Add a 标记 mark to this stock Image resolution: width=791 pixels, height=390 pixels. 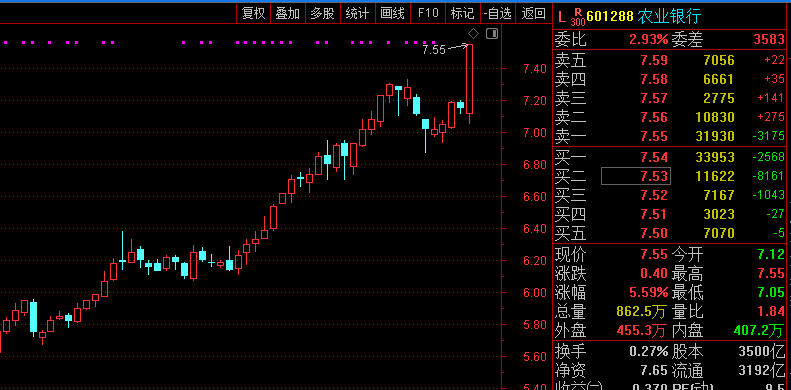(x=463, y=14)
